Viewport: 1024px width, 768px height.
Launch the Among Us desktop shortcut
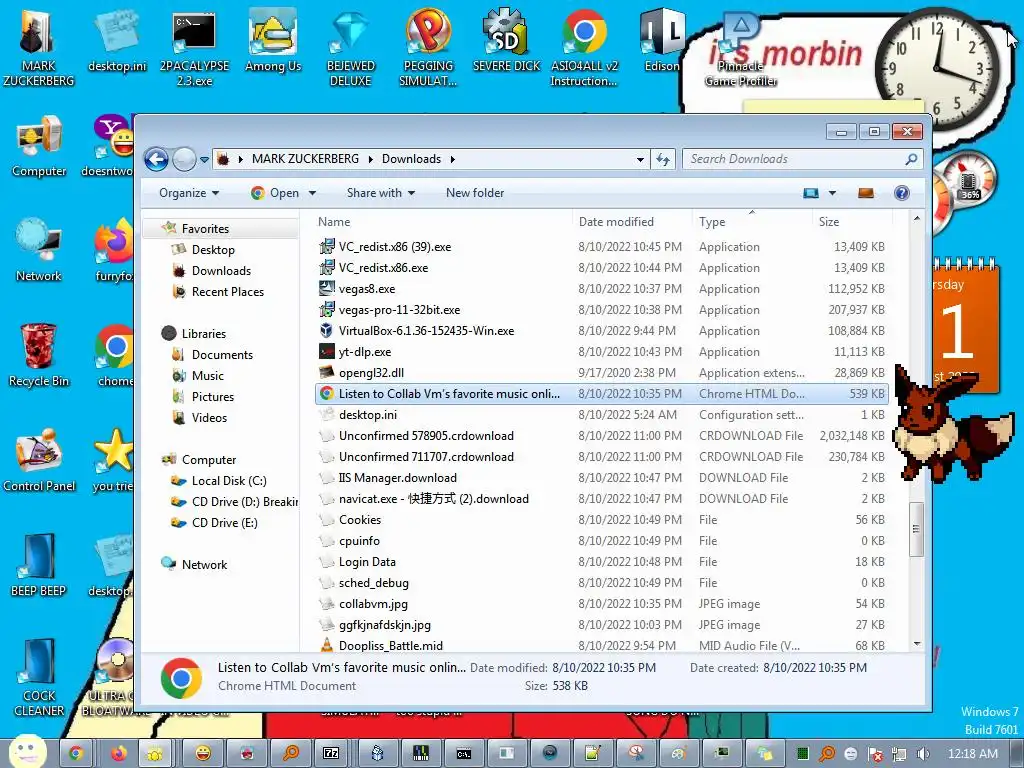272,40
